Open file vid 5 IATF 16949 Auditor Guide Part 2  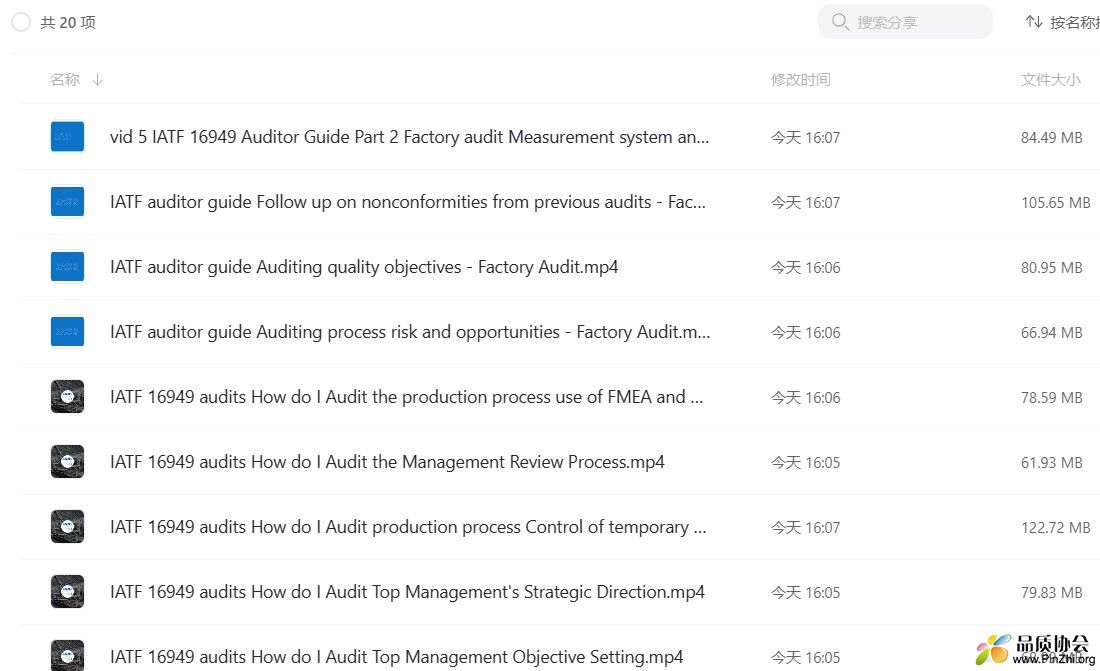409,137
